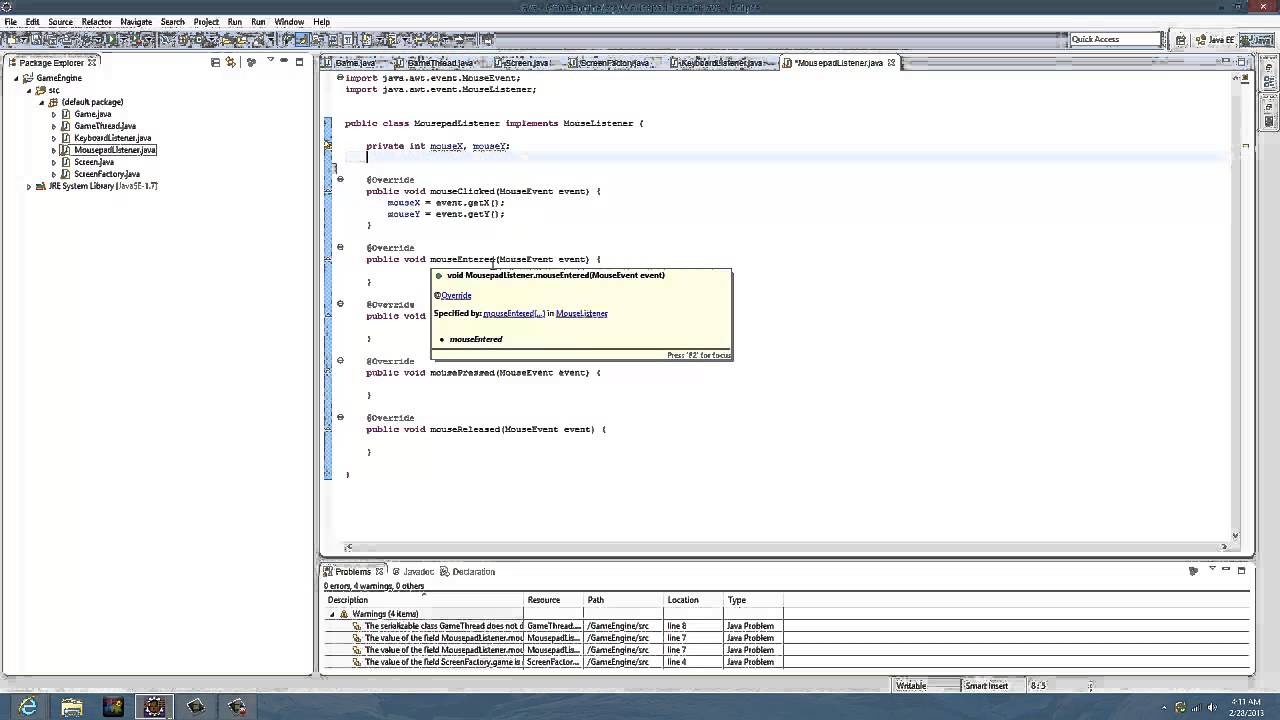Open the Project menu
The image size is (1280, 720).
tap(206, 22)
